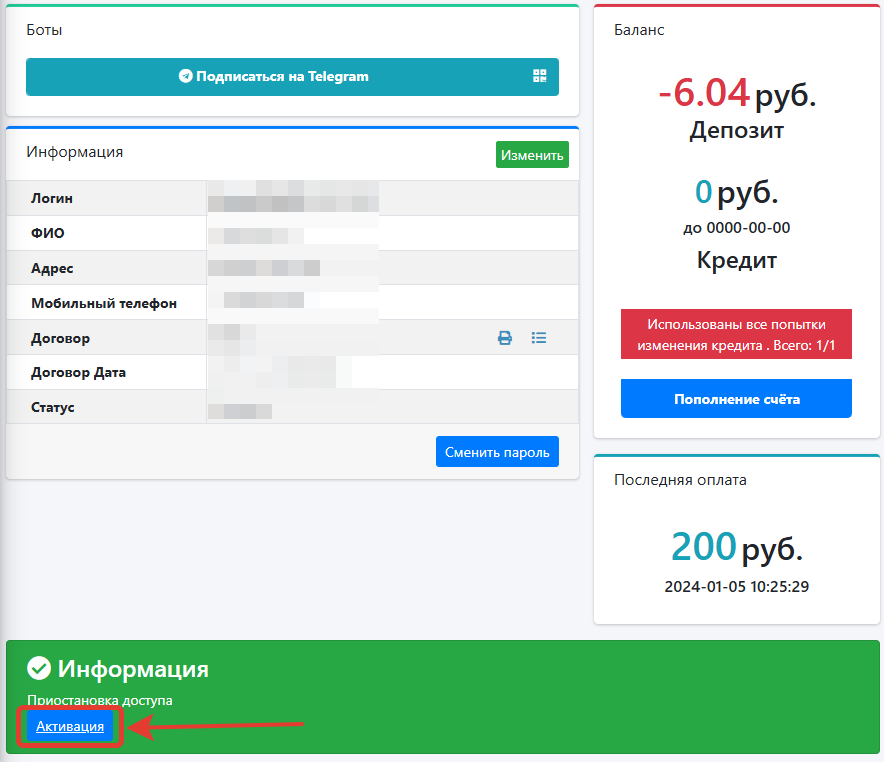Click the Последняя оплата heading
Image resolution: width=884 pixels, height=762 pixels.
coord(680,480)
